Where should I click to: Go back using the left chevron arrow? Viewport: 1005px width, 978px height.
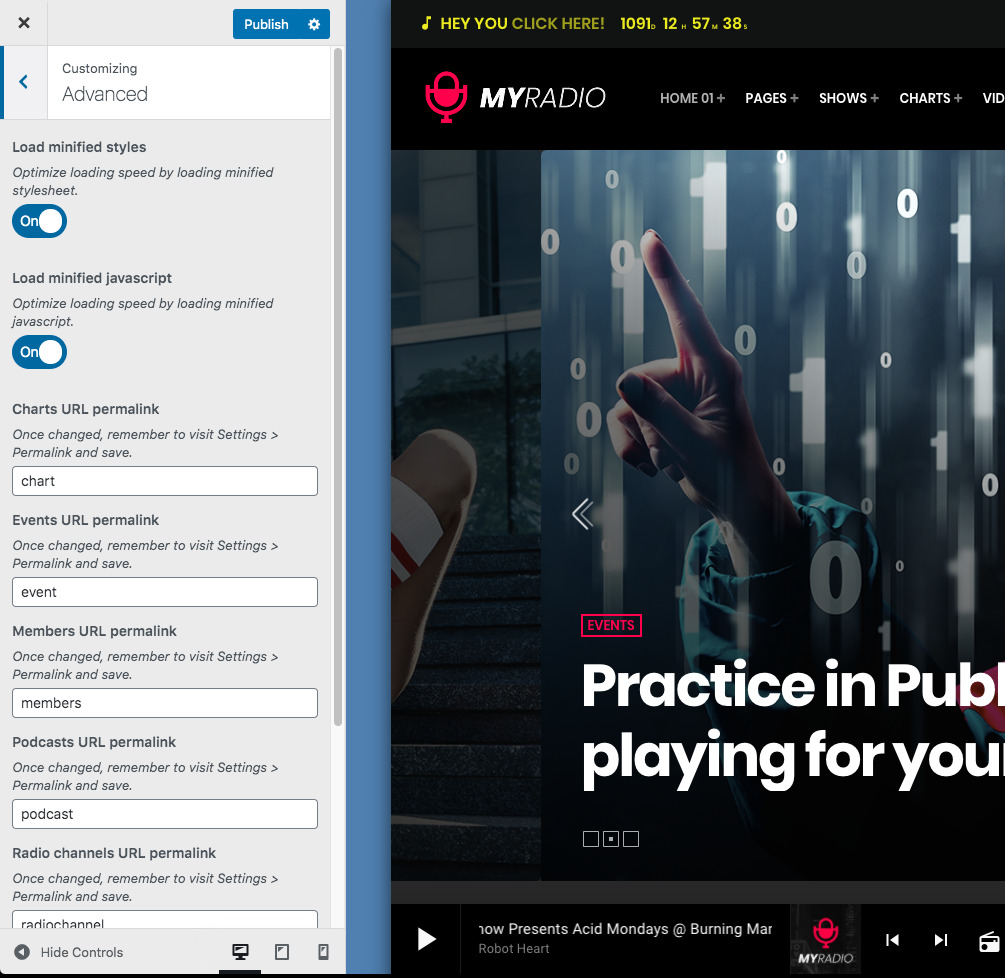pos(24,82)
